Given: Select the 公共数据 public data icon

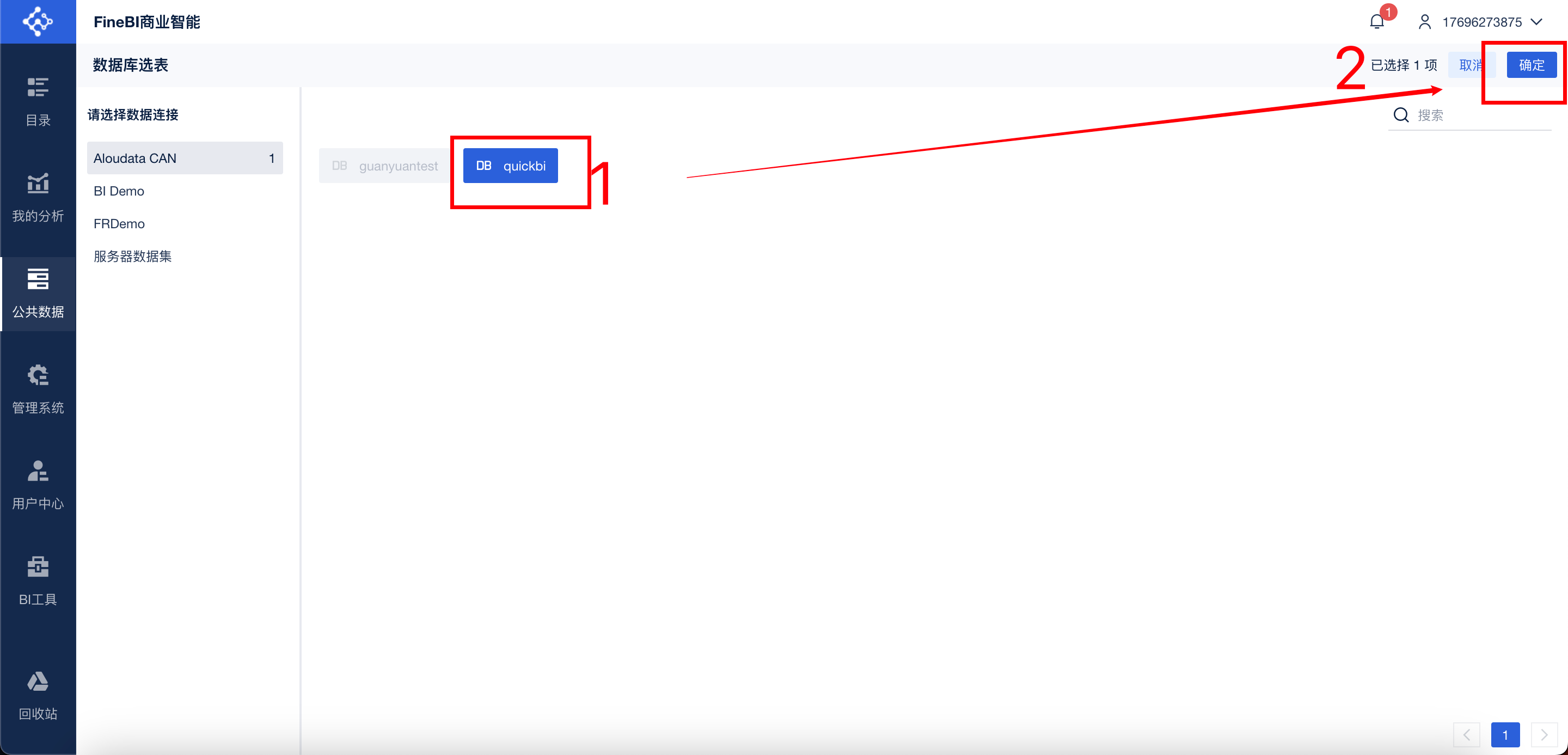Looking at the screenshot, I should point(38,279).
